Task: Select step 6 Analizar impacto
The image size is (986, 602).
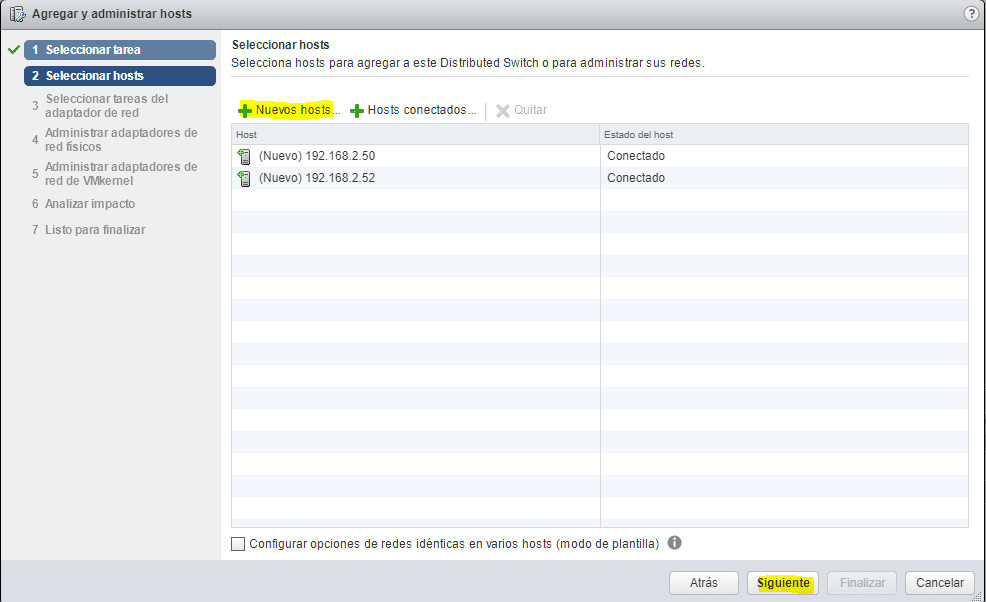Action: tap(90, 204)
